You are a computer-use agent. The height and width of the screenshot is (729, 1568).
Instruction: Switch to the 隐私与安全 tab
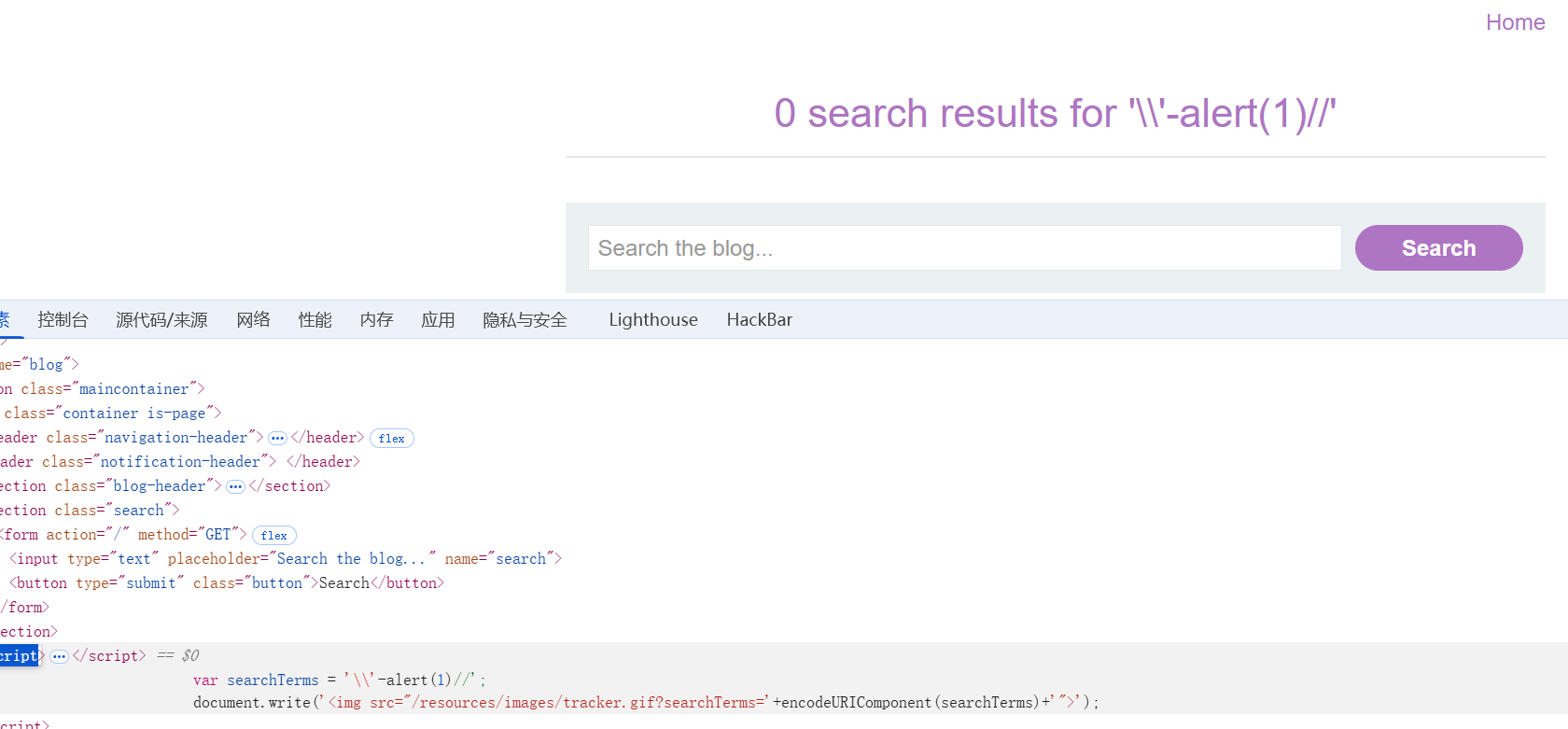[525, 320]
